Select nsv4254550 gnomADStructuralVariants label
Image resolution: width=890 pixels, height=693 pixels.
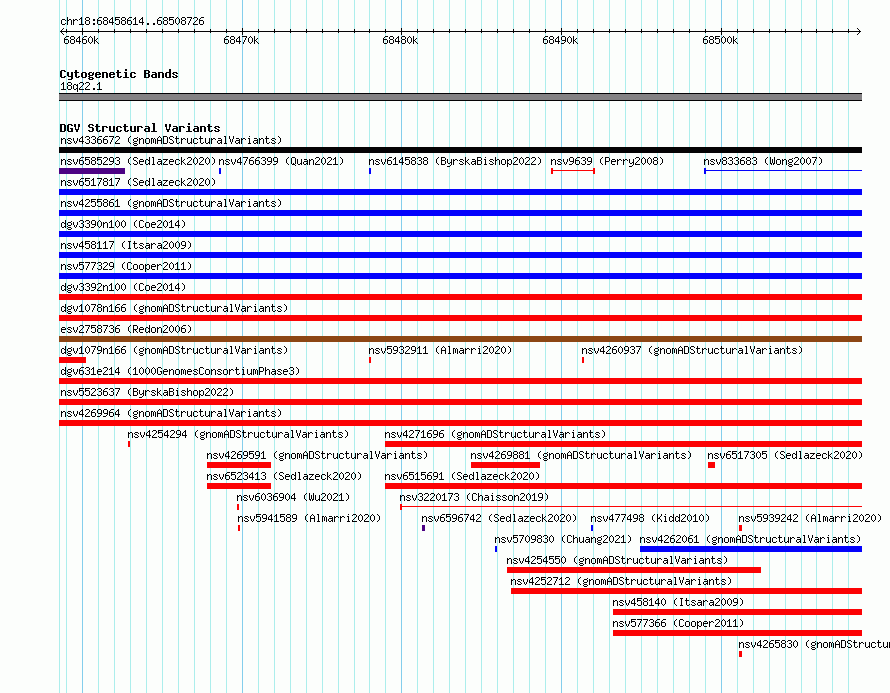[x=617, y=560]
